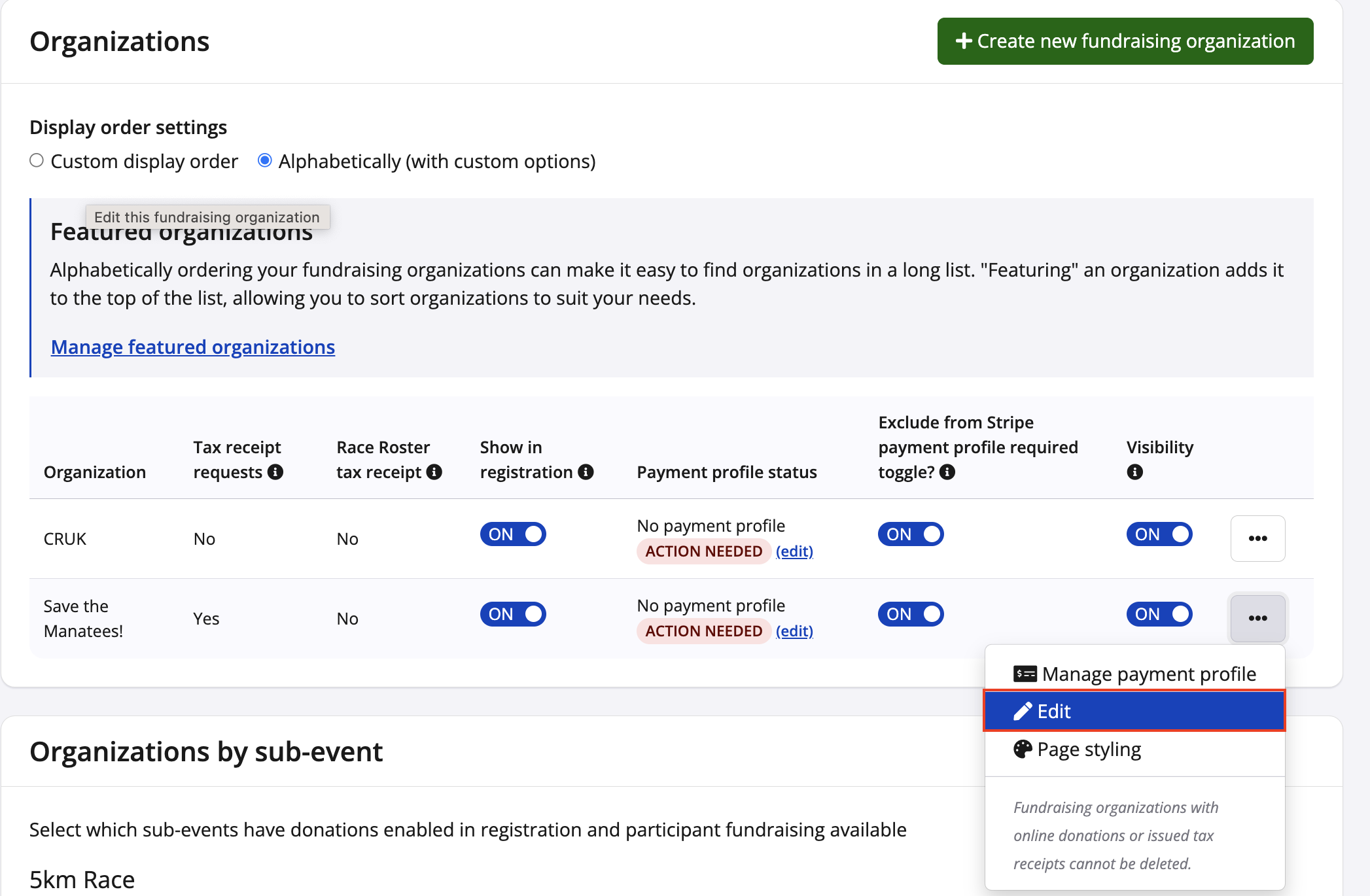This screenshot has height=896, width=1370.
Task: Click info icon beside Tax receipt requests
Action: pos(275,472)
